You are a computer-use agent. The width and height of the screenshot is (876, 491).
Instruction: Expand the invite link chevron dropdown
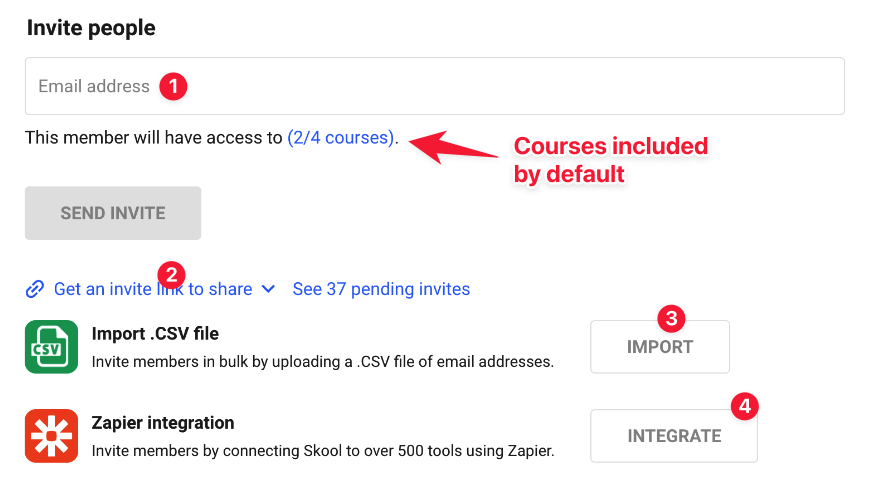point(268,289)
